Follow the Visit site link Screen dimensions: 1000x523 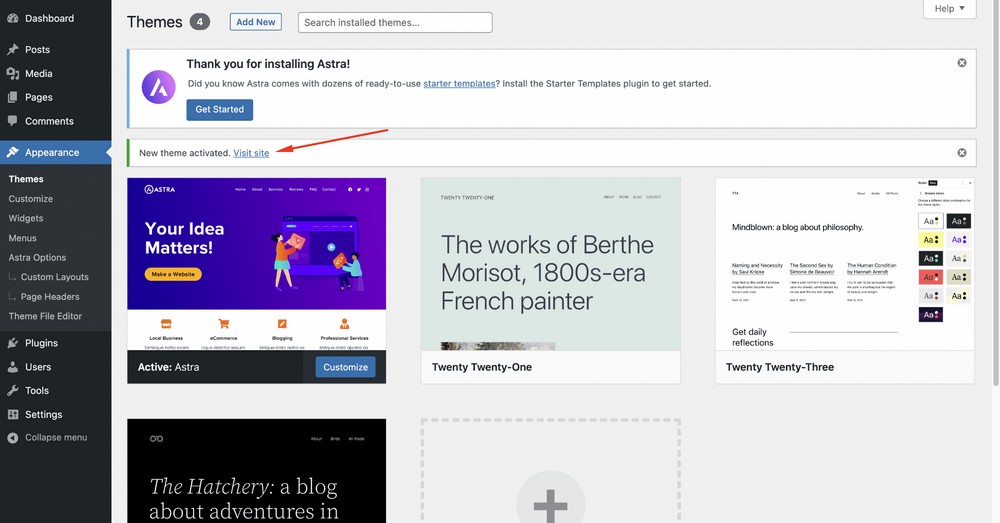(251, 153)
